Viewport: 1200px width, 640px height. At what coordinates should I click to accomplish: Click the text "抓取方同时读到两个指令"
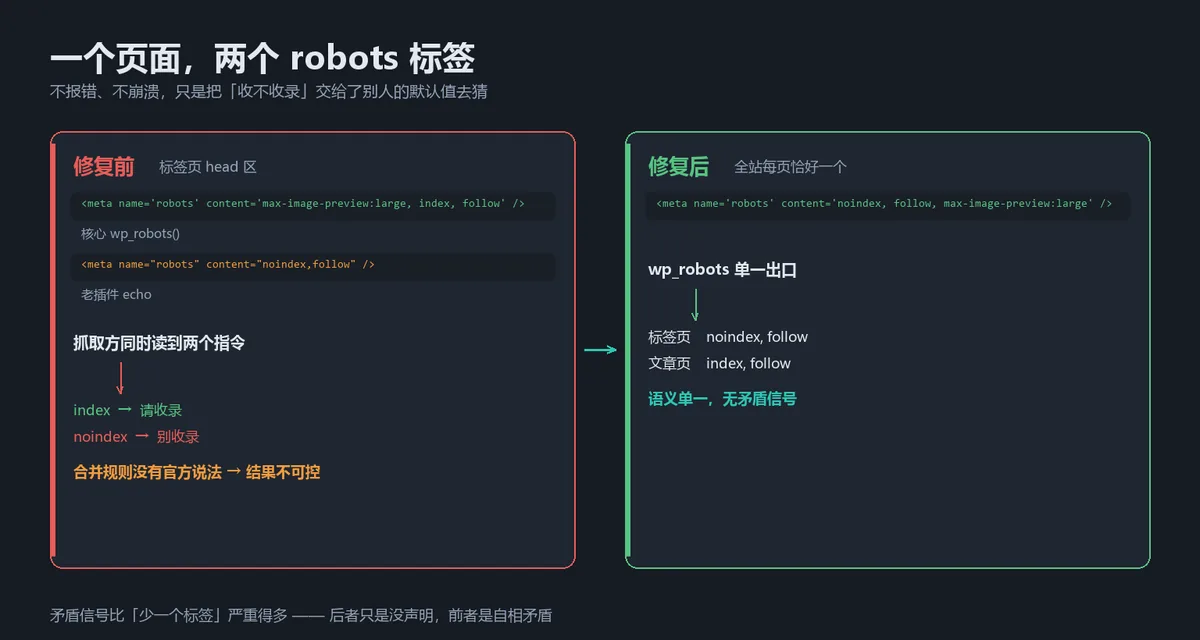(159, 343)
